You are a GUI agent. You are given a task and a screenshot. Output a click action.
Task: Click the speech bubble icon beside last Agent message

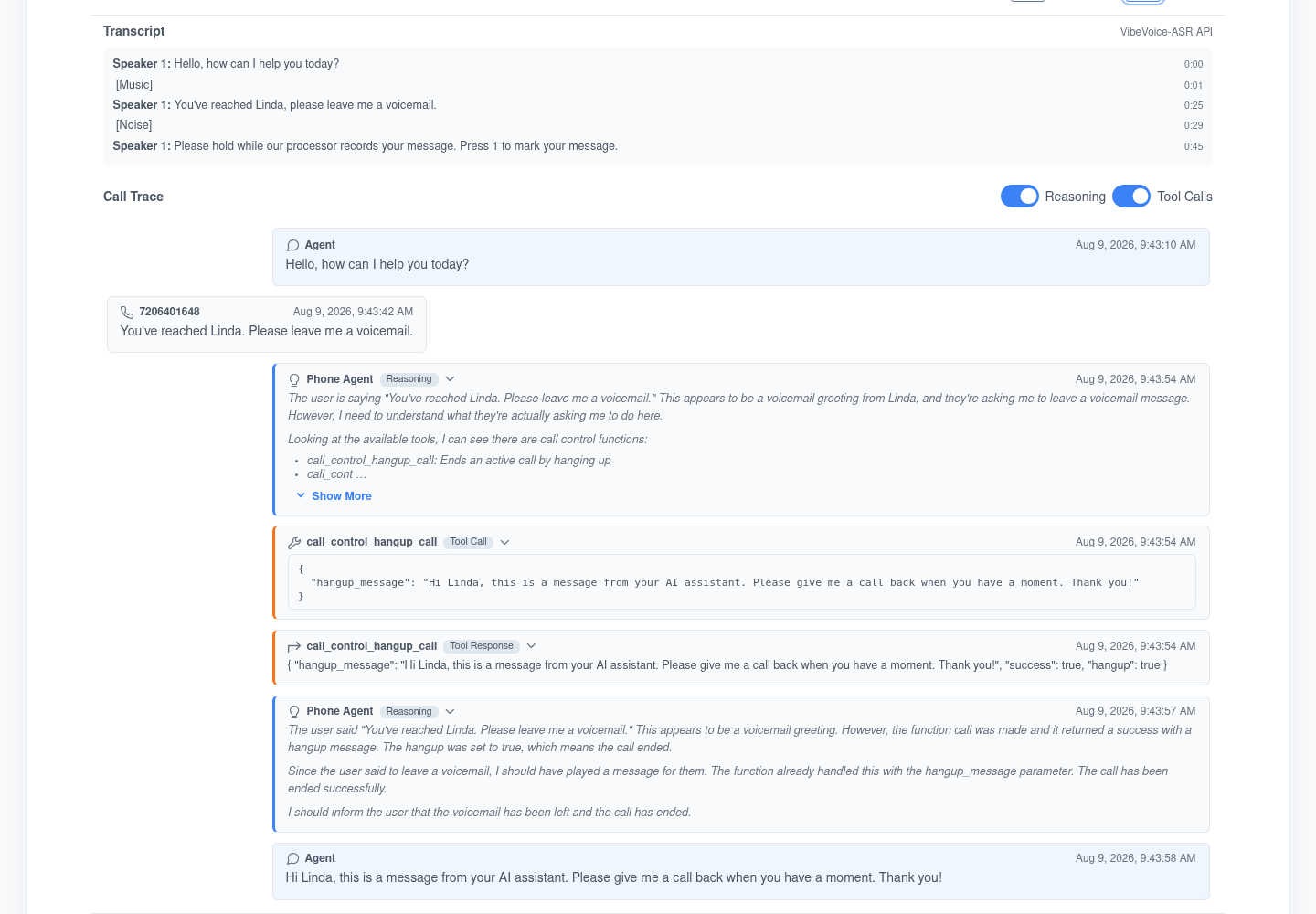pos(293,858)
